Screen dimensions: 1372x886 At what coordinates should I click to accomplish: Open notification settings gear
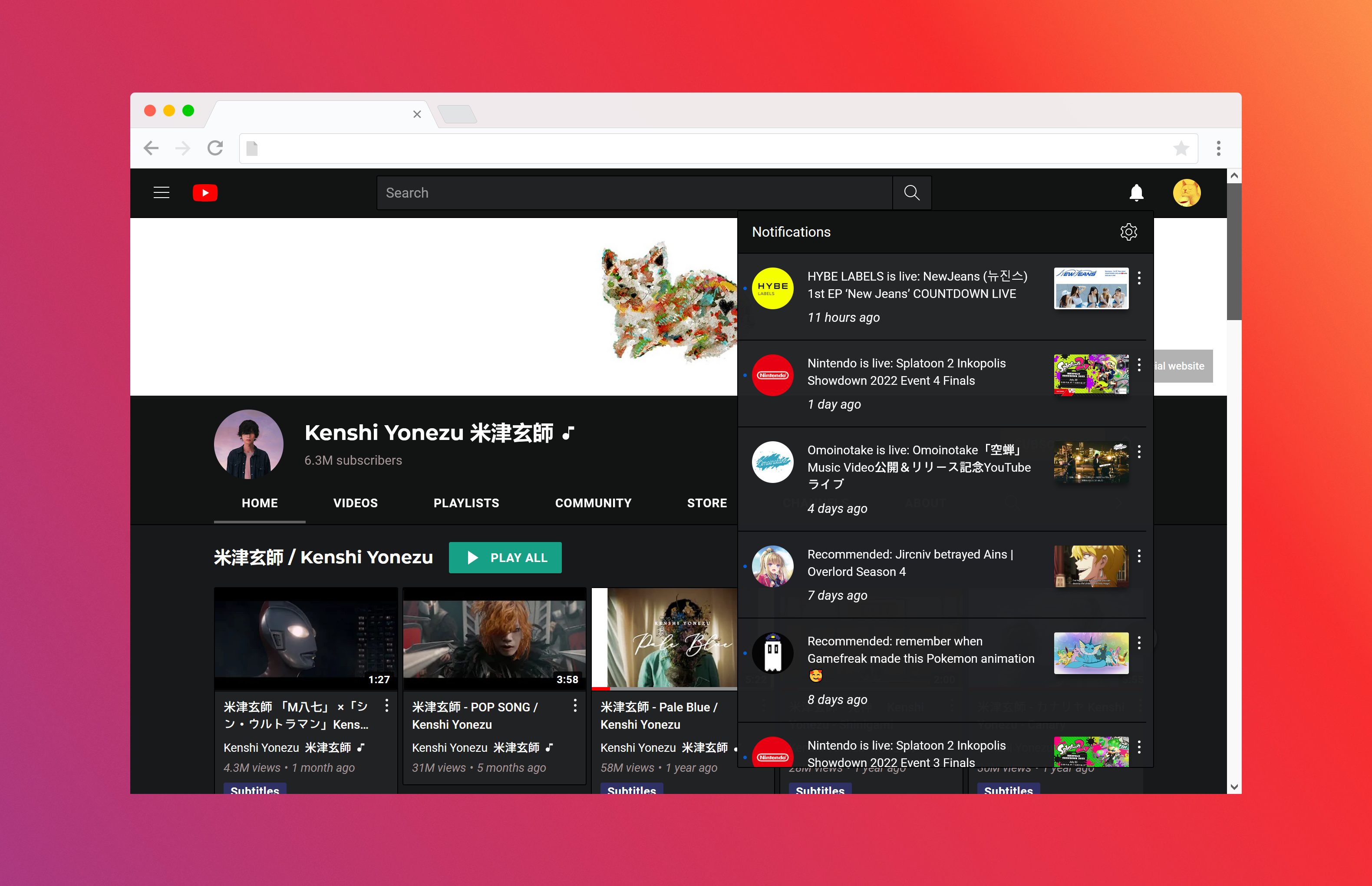(1128, 232)
